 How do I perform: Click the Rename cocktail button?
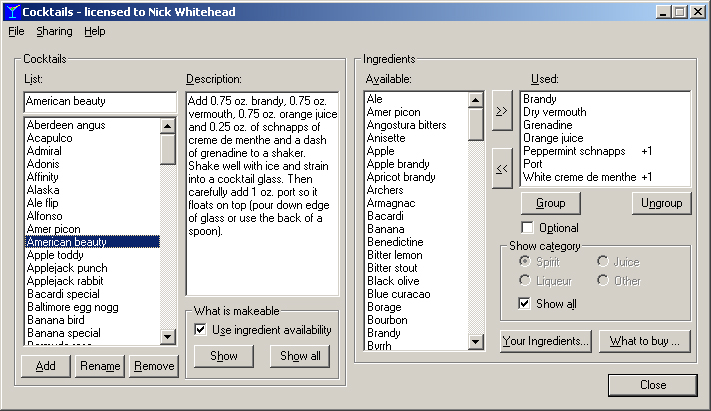click(x=100, y=366)
